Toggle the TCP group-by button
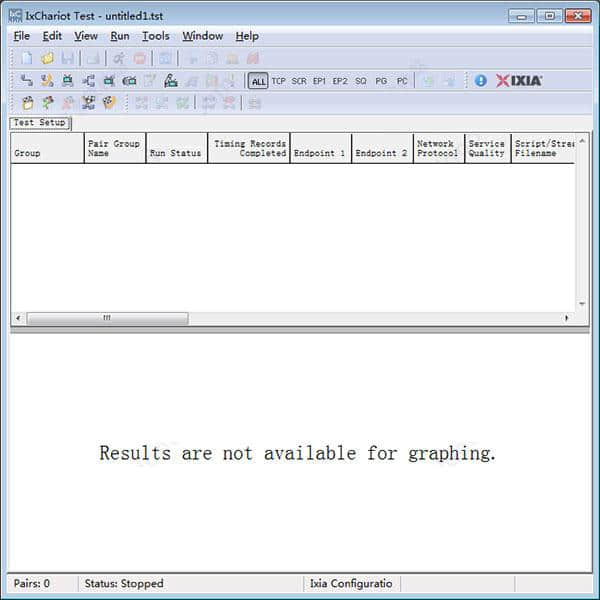Screen dimensions: 600x600 point(279,81)
